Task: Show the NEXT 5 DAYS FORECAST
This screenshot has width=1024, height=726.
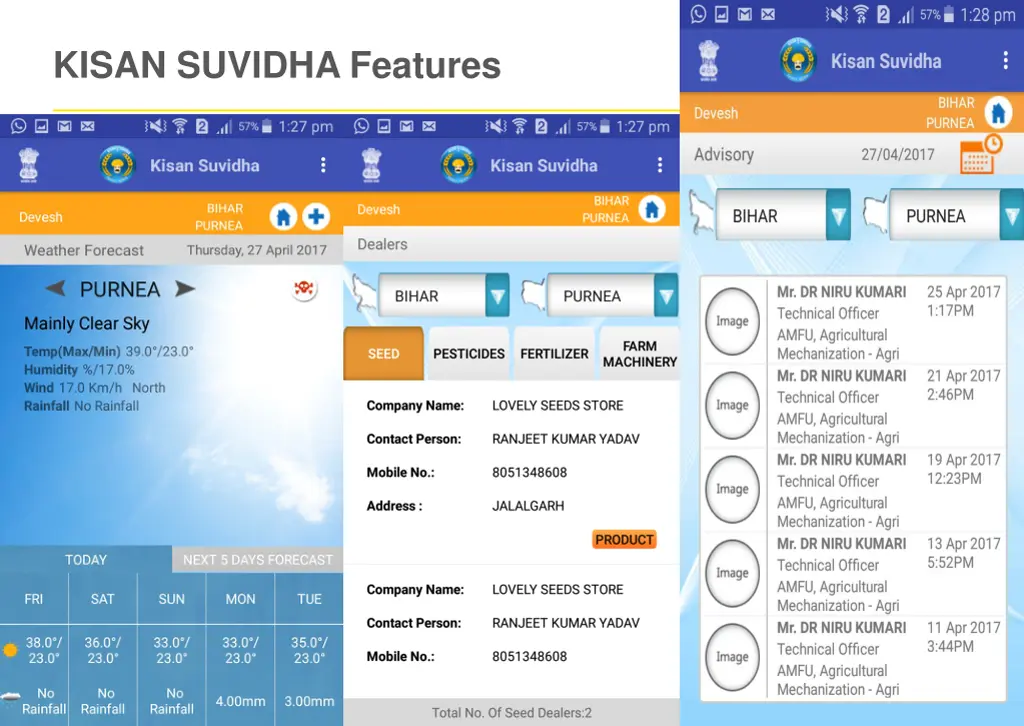Action: click(x=257, y=560)
